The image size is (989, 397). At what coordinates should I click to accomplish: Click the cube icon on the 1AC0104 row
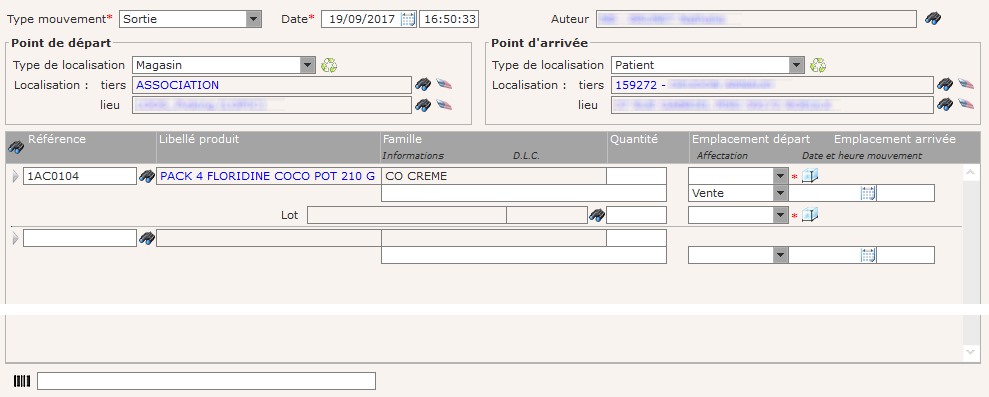(810, 176)
